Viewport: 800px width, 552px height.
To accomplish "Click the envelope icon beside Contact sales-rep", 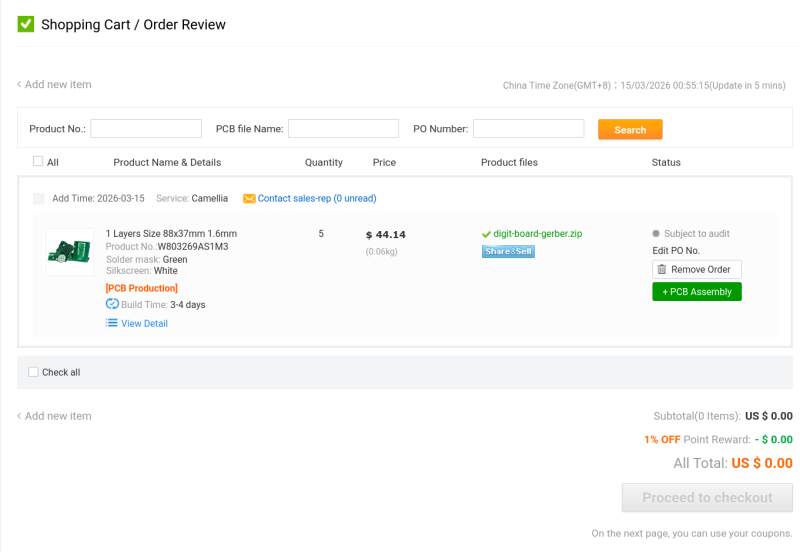I will [249, 198].
